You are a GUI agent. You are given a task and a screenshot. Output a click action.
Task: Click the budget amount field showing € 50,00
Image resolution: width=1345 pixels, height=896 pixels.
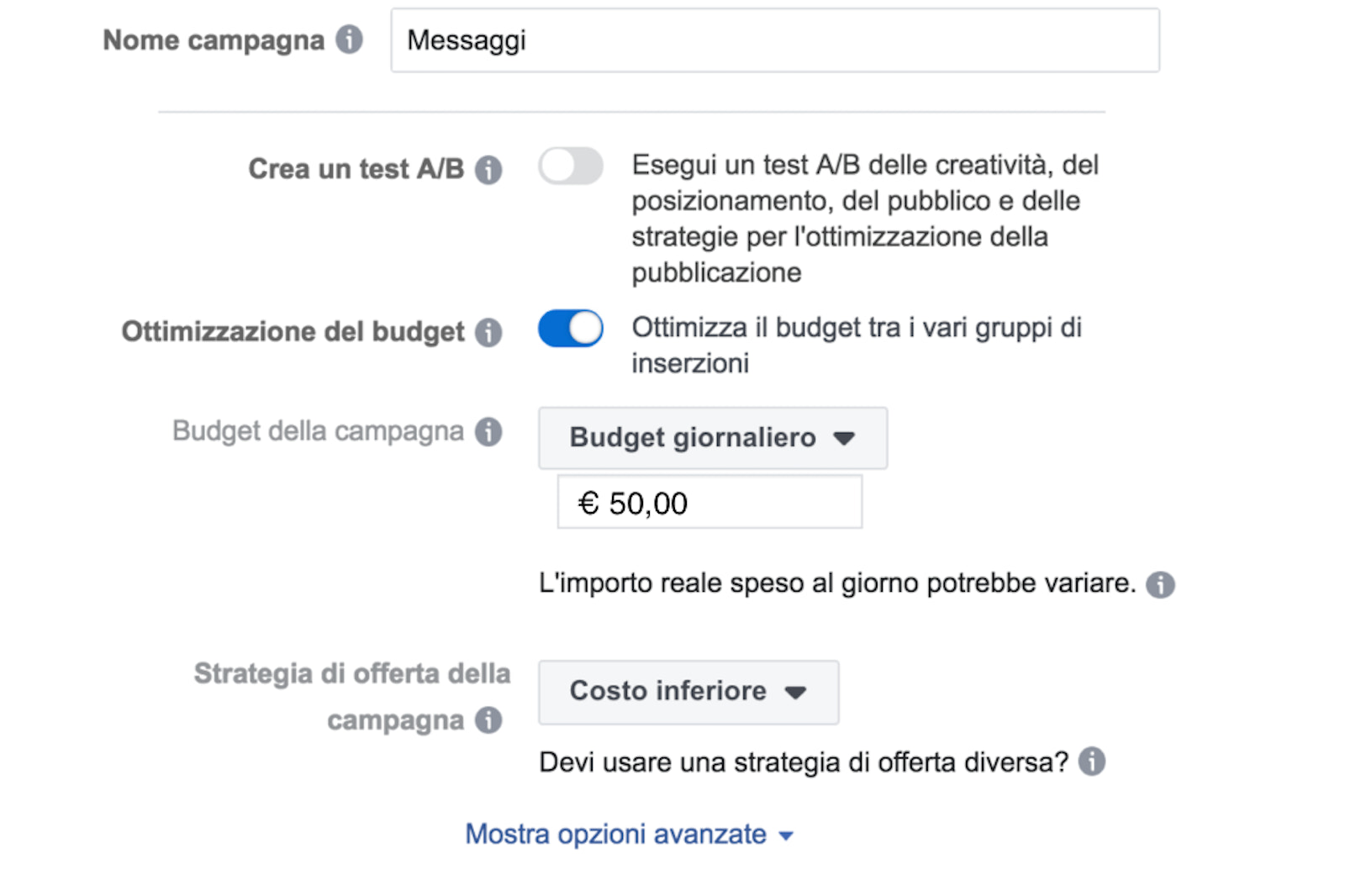pyautogui.click(x=709, y=502)
